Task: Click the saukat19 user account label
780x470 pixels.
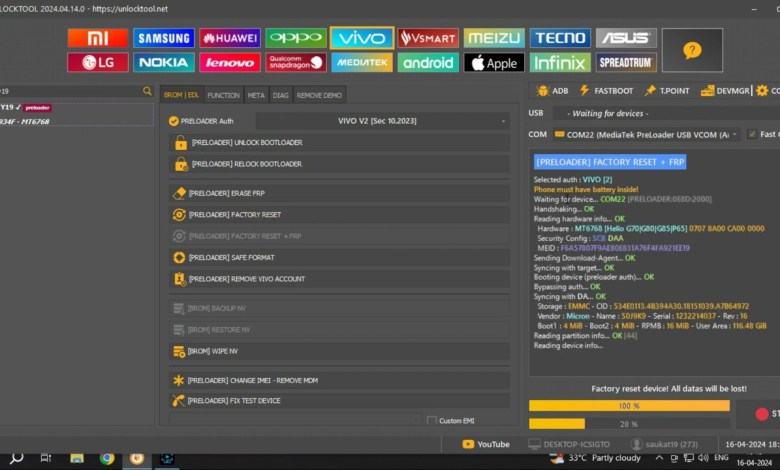Action: coord(665,444)
